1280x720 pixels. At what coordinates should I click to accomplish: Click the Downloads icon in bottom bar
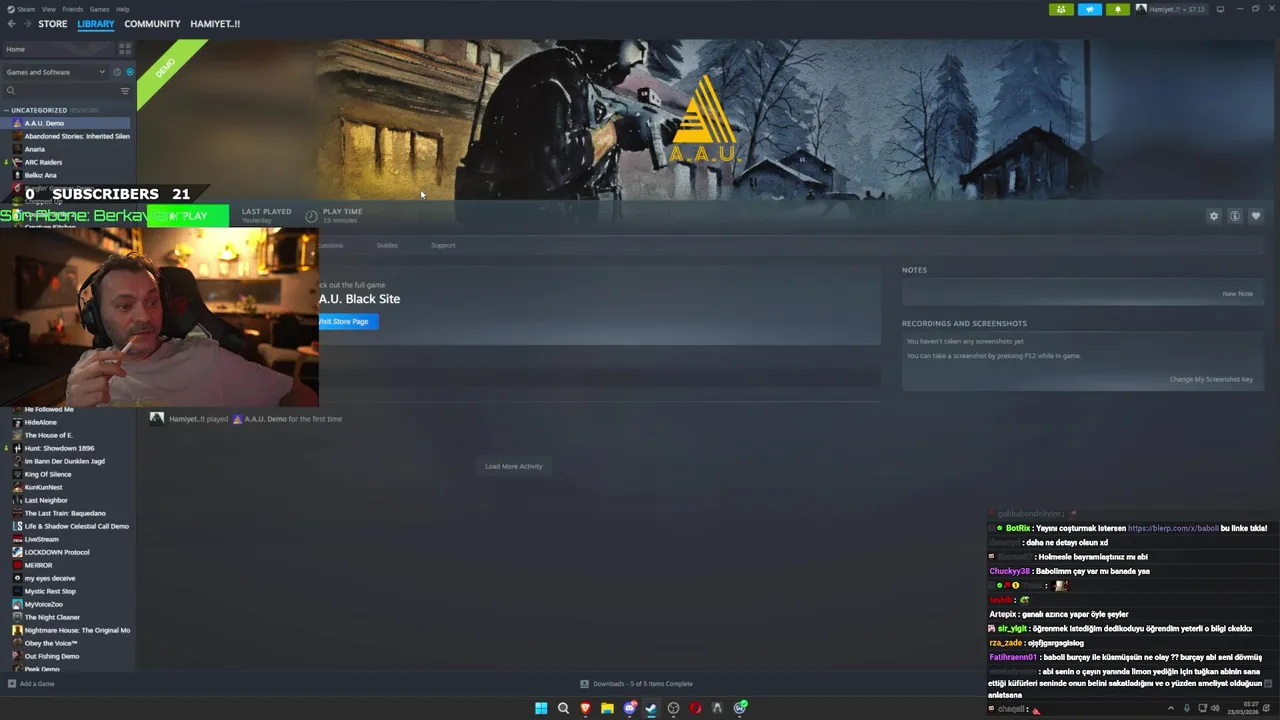coord(584,684)
